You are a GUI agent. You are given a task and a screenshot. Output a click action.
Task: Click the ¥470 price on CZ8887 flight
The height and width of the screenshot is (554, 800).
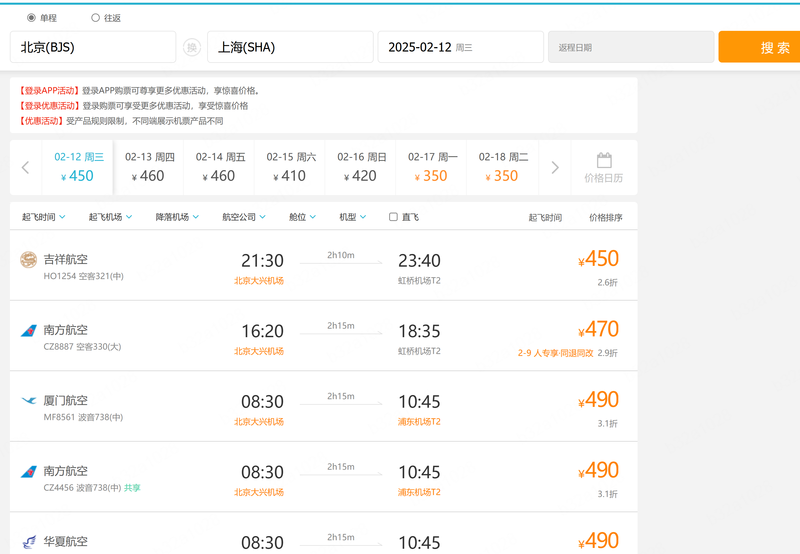click(x=598, y=330)
